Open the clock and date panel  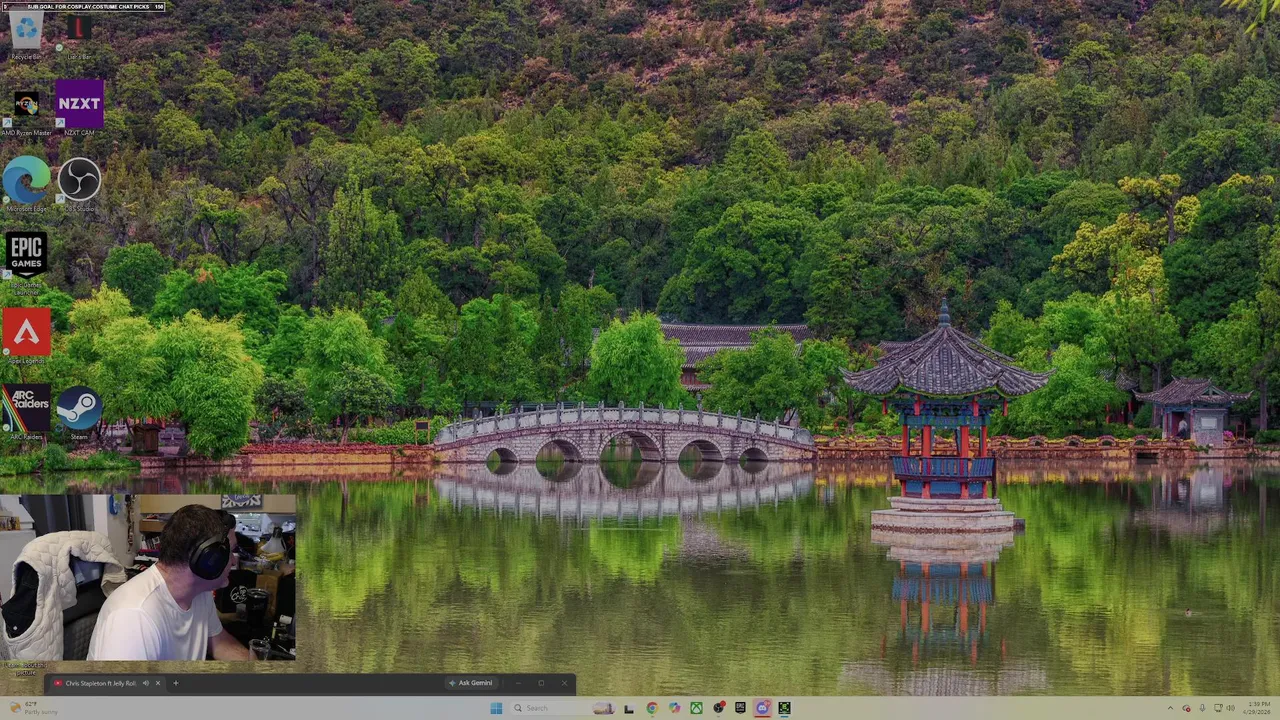1257,708
